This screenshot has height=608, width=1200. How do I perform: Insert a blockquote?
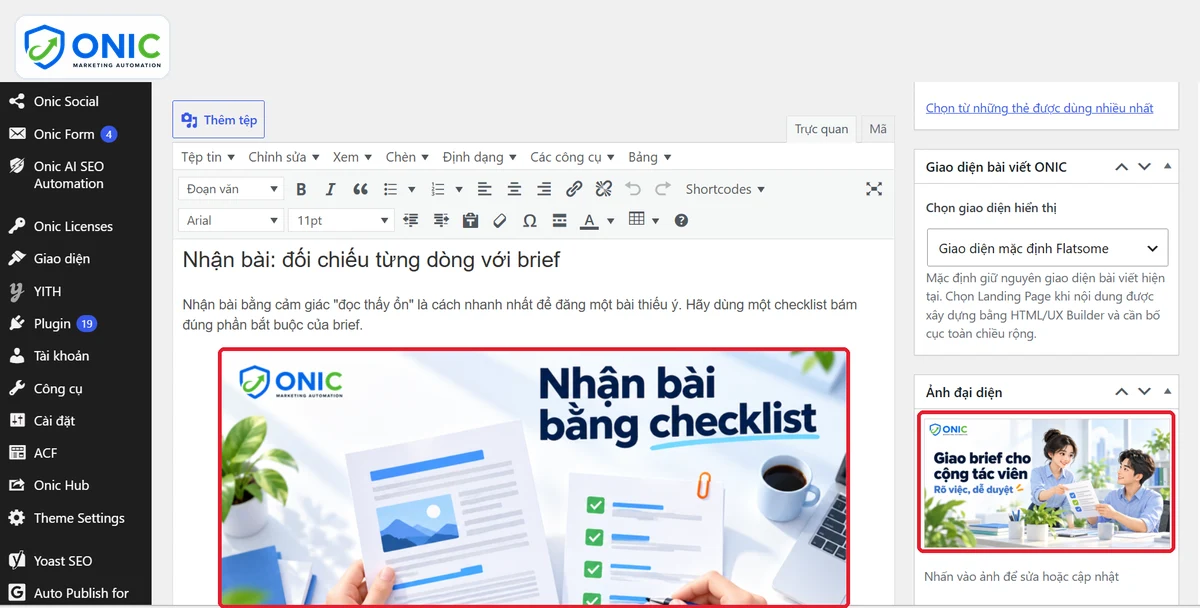[x=361, y=189]
